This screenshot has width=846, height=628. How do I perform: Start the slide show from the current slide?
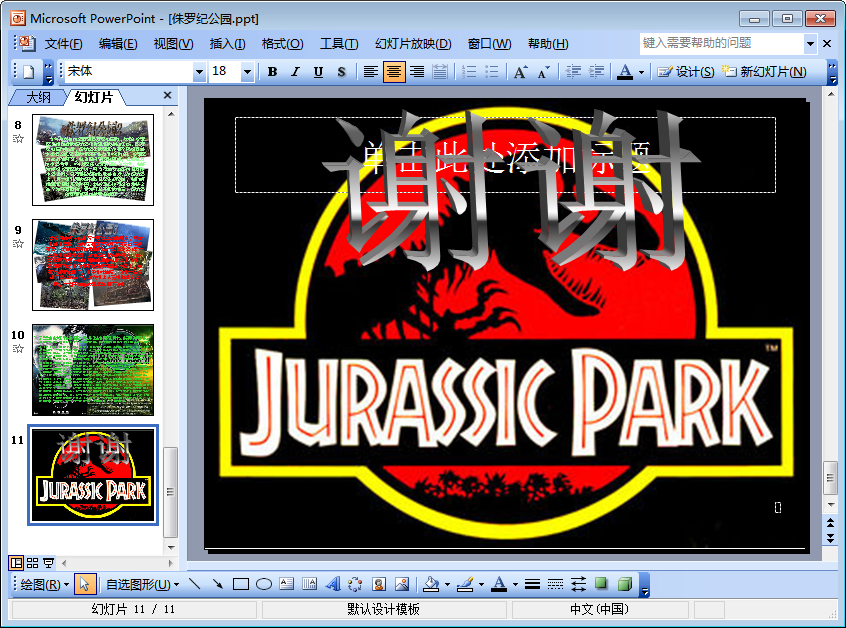(49, 563)
